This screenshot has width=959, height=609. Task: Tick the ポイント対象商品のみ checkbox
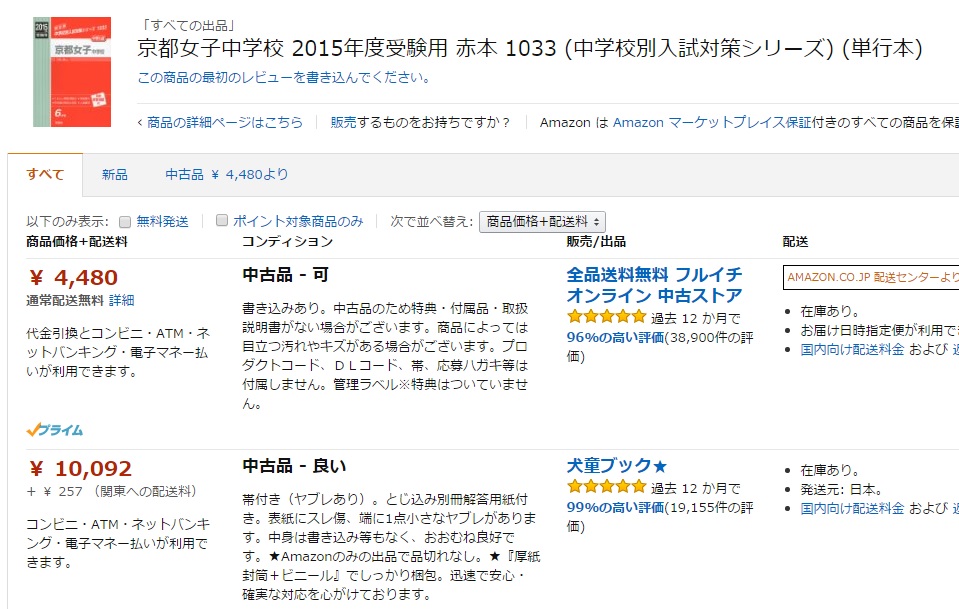click(222, 220)
